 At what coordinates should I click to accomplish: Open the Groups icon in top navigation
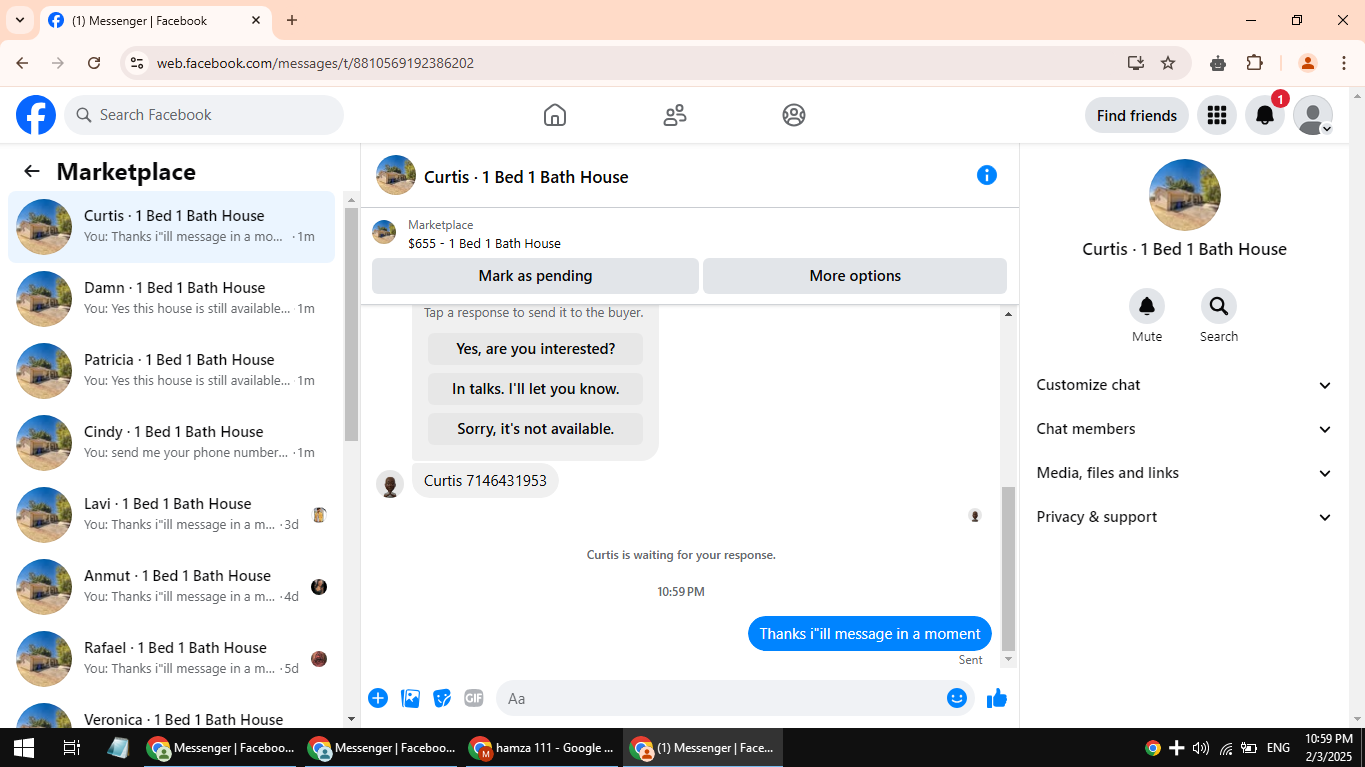794,115
